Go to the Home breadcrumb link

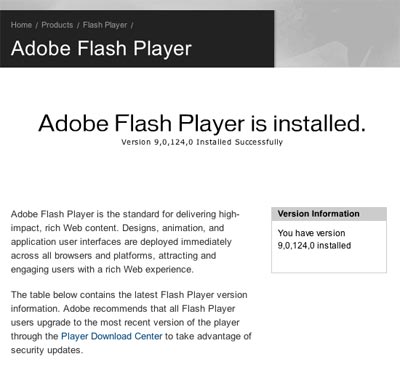21,25
